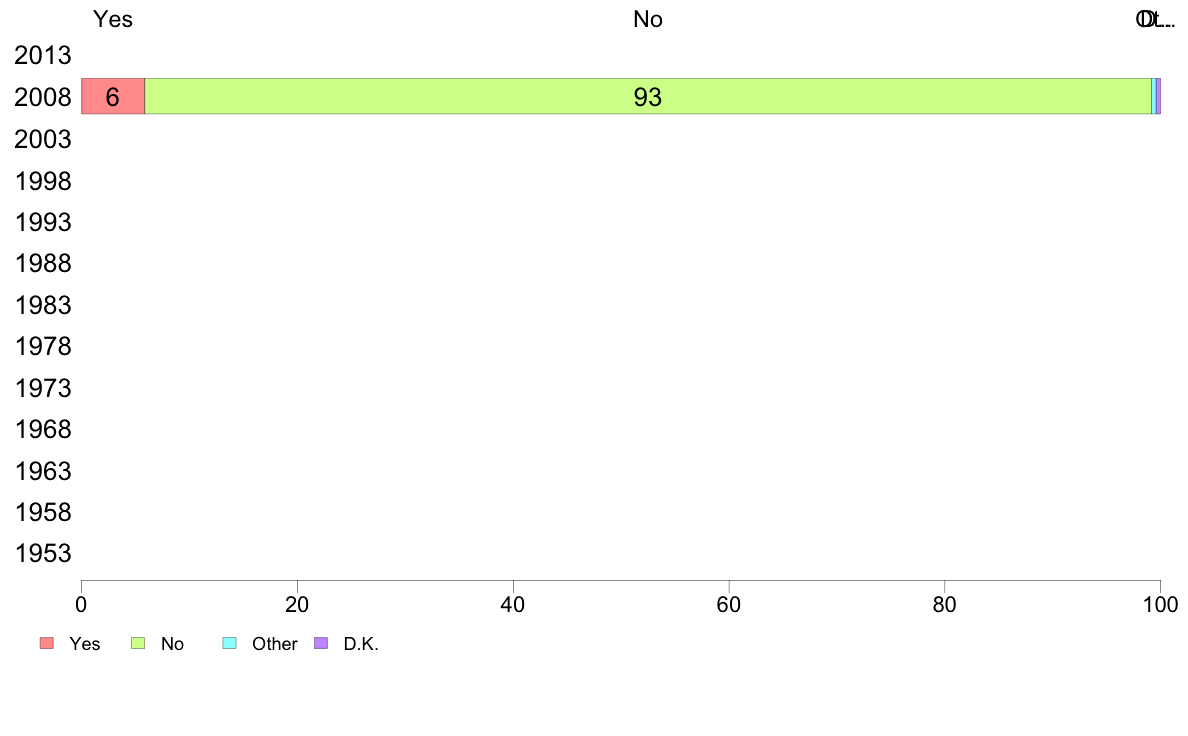The height and width of the screenshot is (736, 1188).
Task: Click the D.K. legend text
Action: pos(361,644)
